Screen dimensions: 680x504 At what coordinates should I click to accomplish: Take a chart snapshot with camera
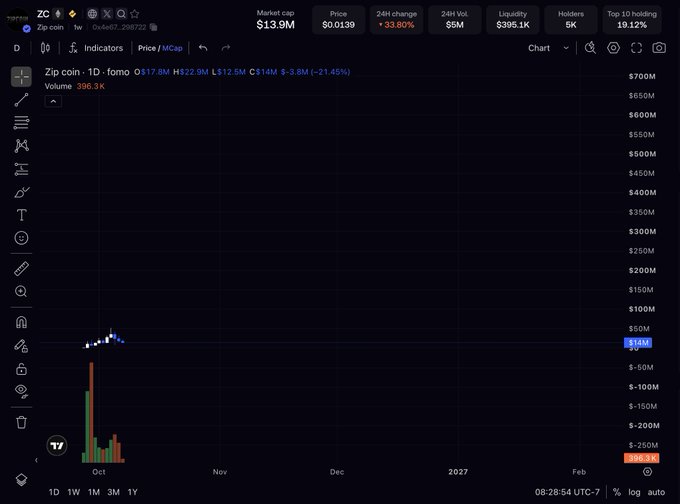click(x=659, y=48)
